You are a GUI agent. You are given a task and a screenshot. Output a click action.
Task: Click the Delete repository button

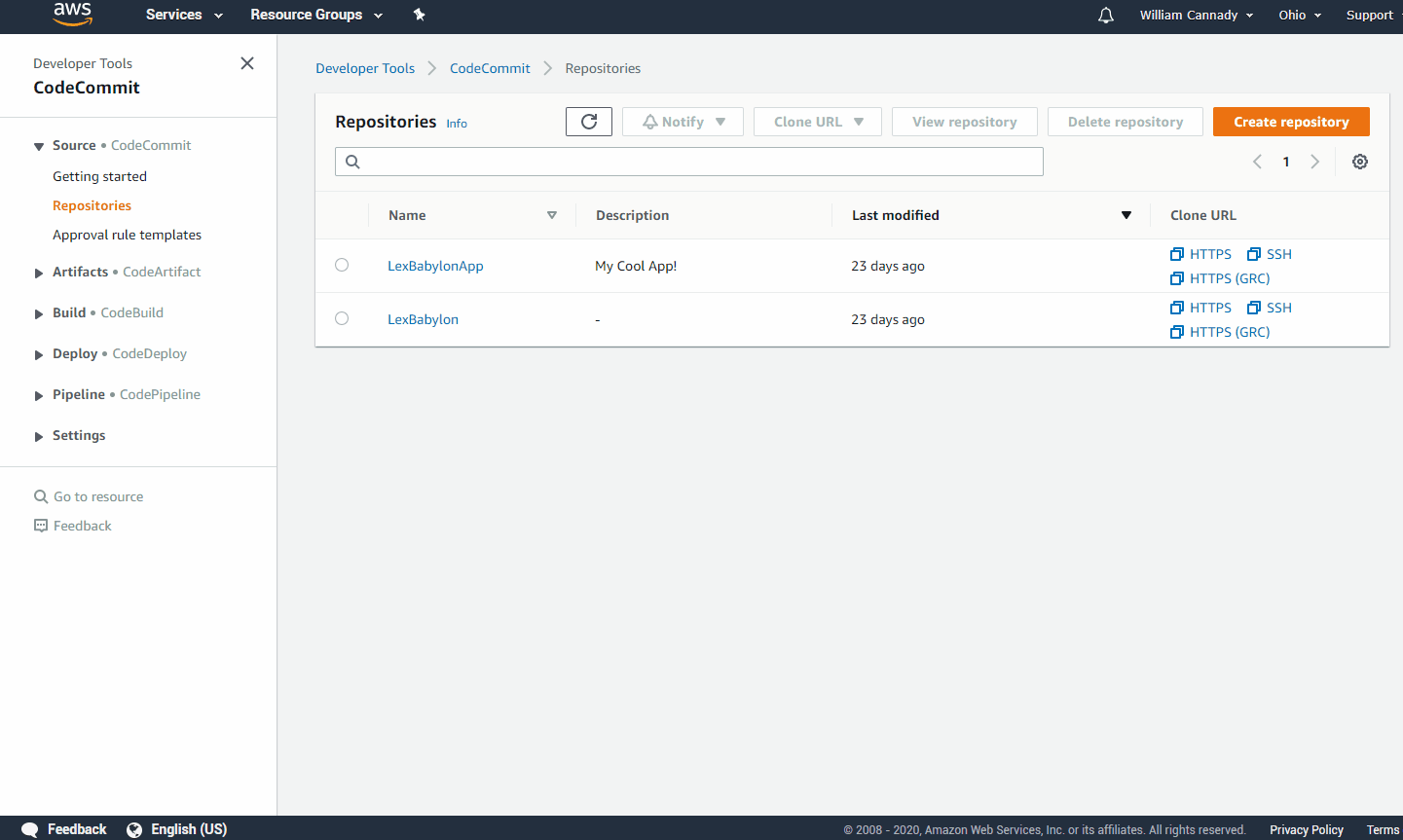[1126, 122]
